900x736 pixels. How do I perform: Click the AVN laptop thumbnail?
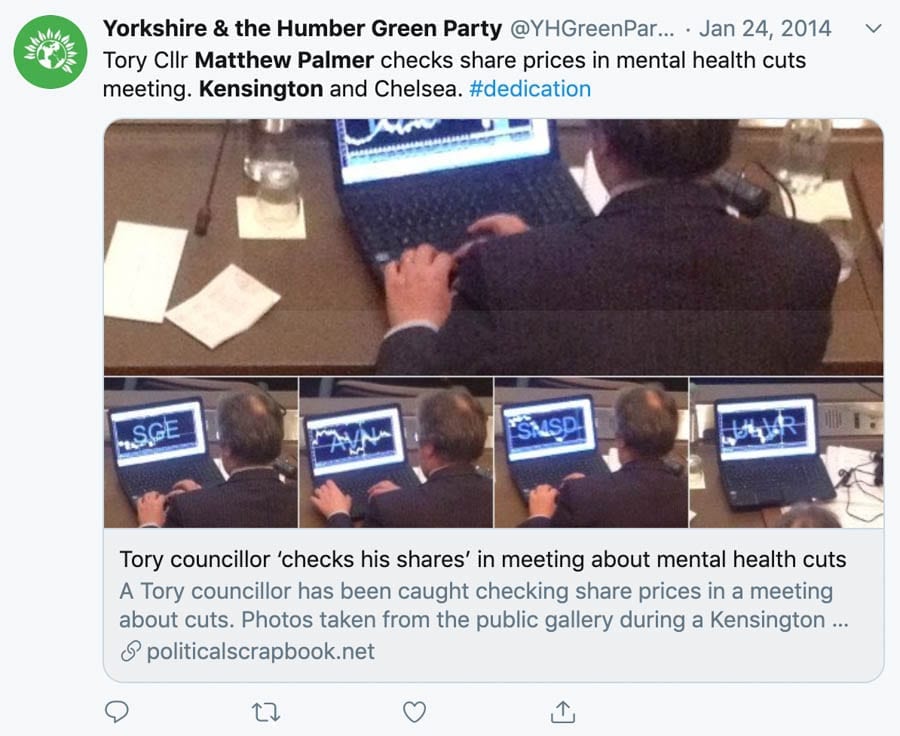click(x=396, y=452)
